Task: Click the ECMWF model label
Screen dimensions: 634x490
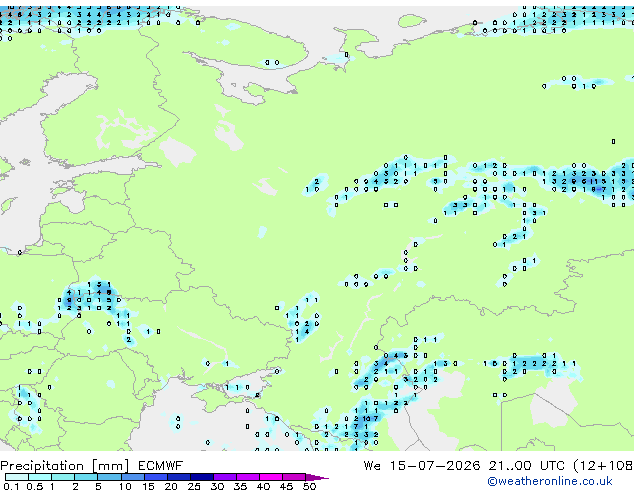Action: [161, 466]
